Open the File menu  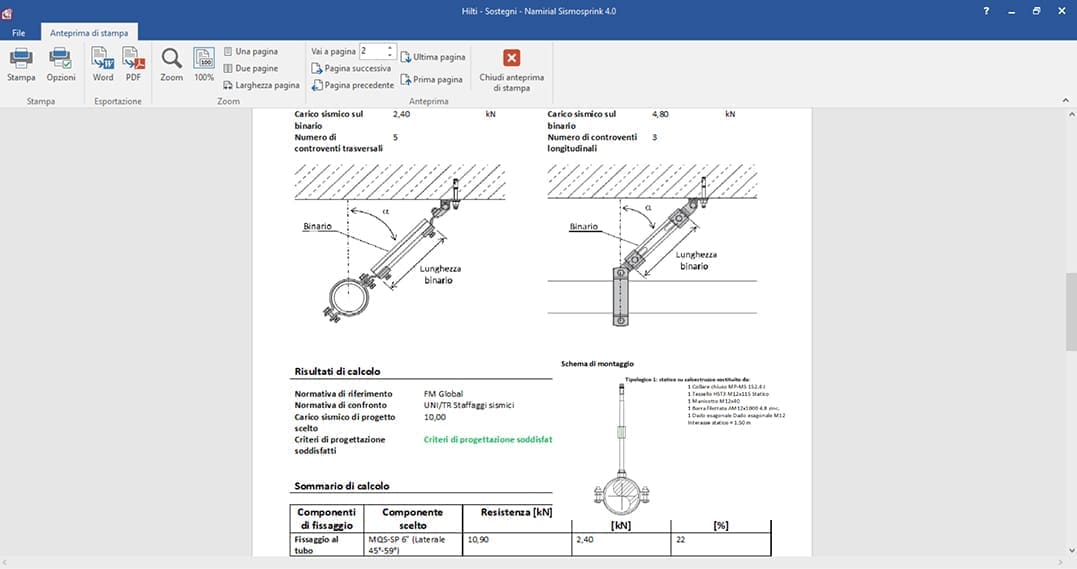[x=19, y=32]
